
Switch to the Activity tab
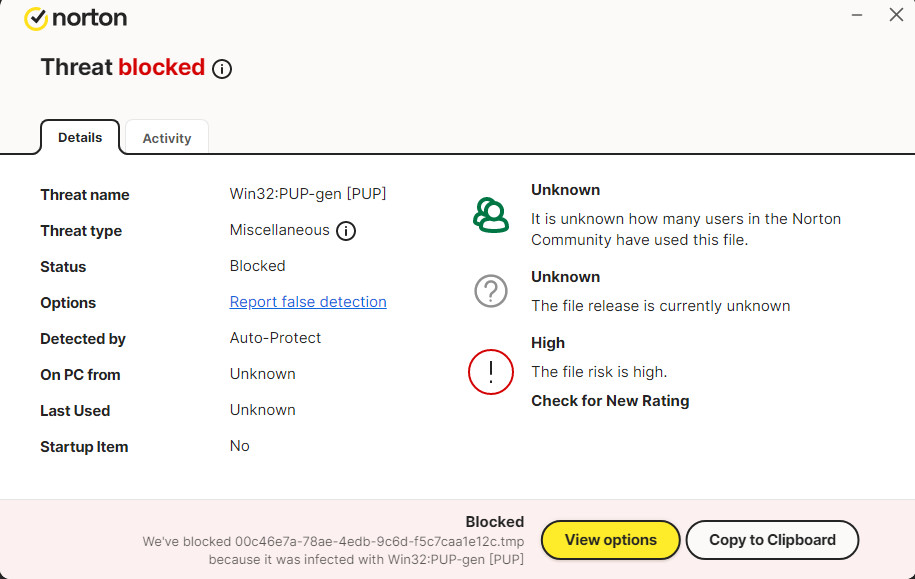166,138
